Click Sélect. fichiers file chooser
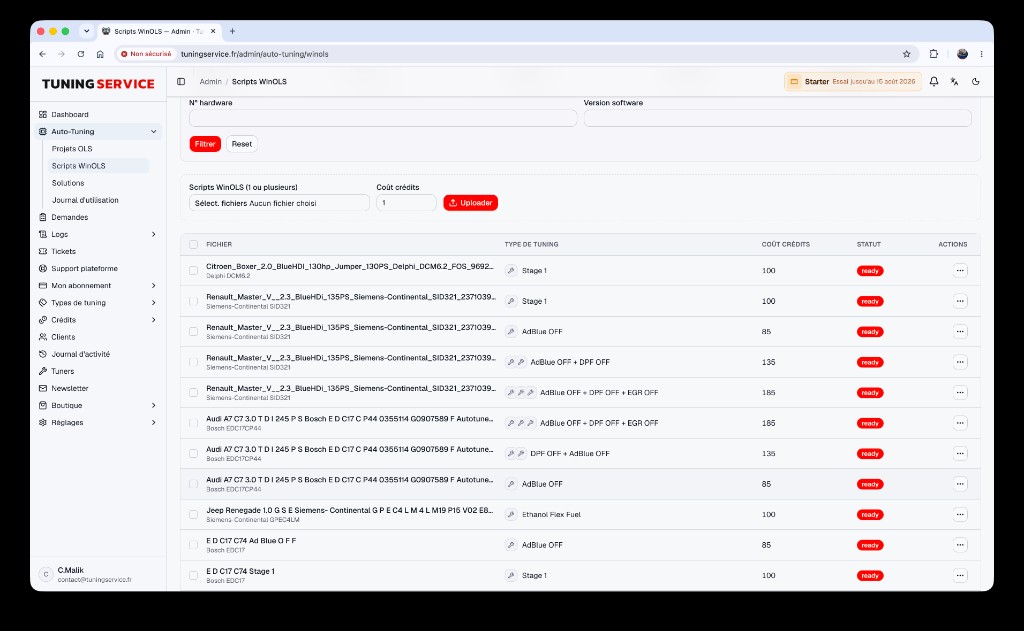The image size is (1024, 631). pyautogui.click(x=279, y=203)
